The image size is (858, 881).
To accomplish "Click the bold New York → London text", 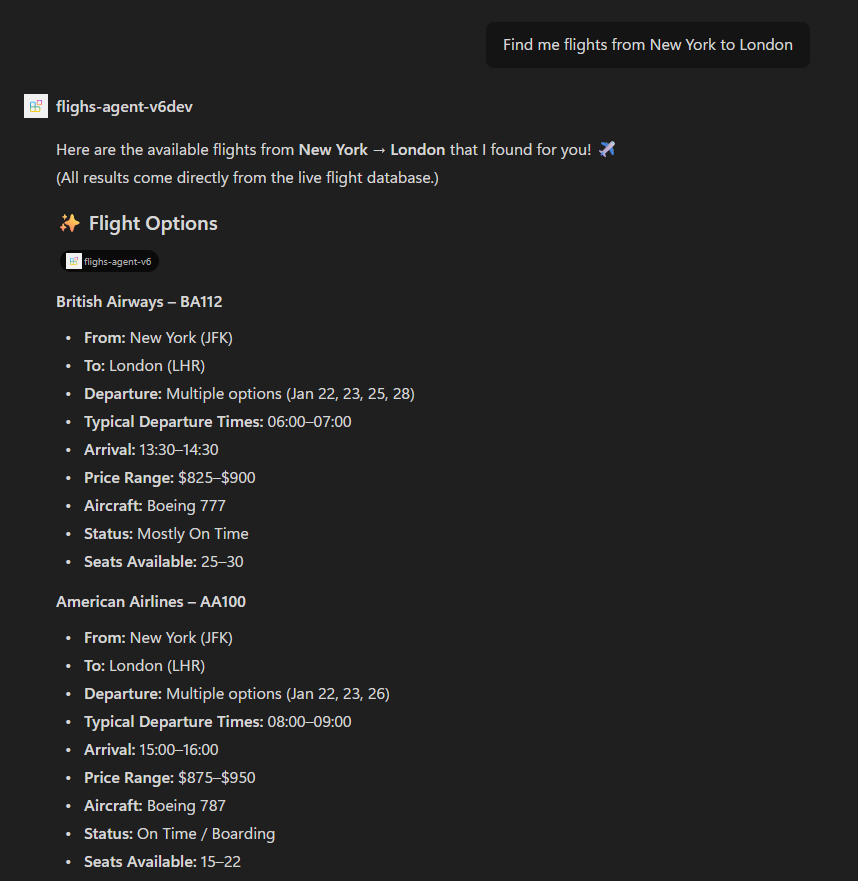I will [372, 149].
